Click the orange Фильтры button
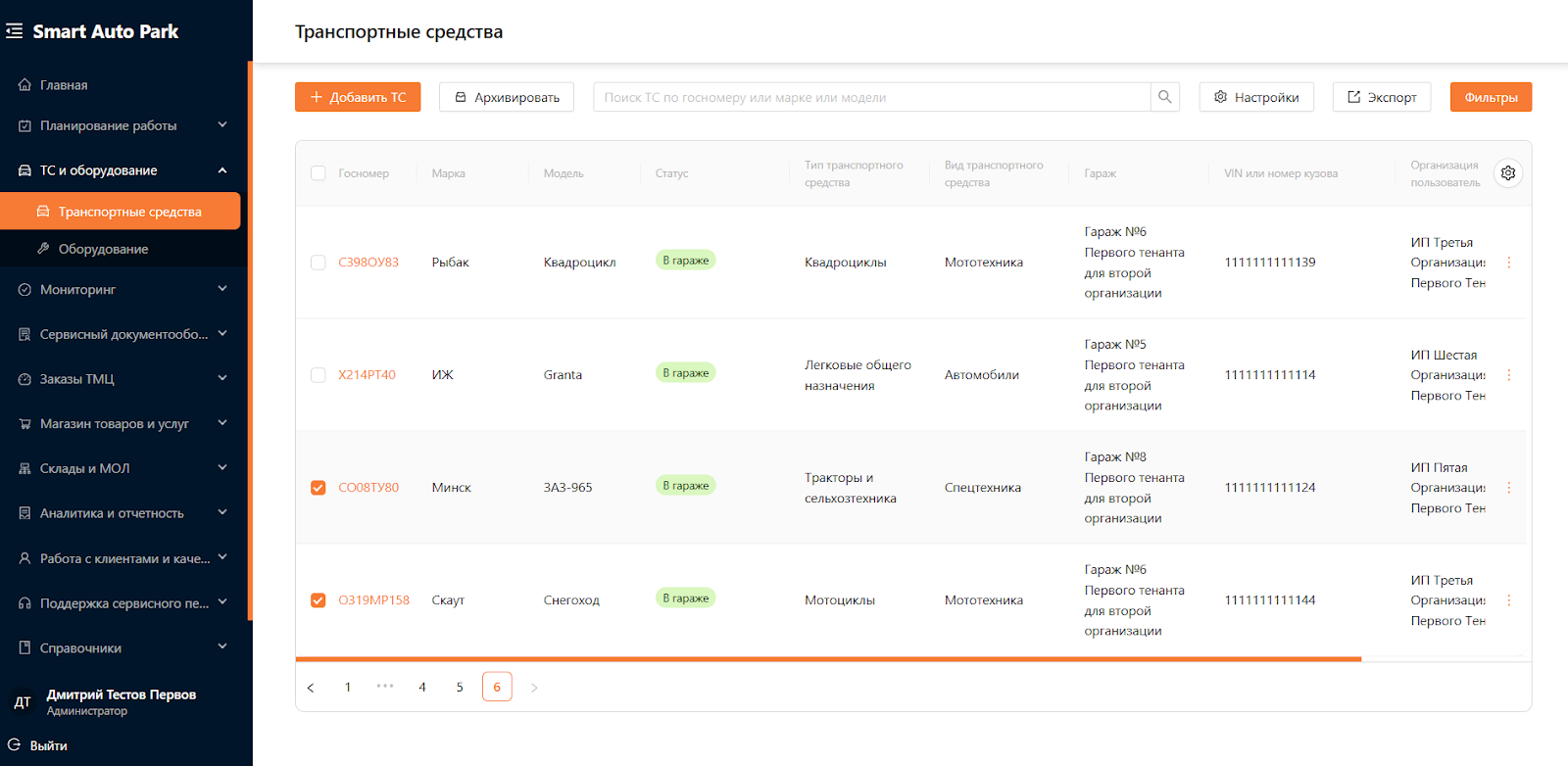Viewport: 1568px width, 766px height. point(1491,97)
